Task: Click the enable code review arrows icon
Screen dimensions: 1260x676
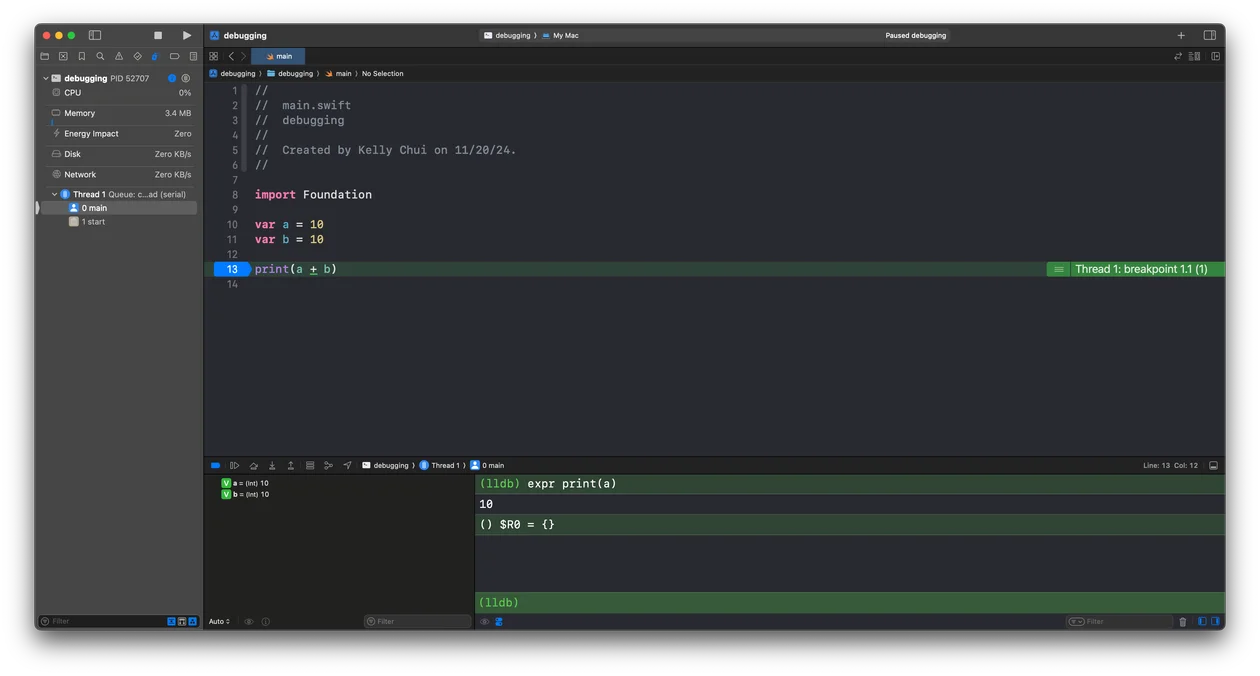Action: (1178, 56)
